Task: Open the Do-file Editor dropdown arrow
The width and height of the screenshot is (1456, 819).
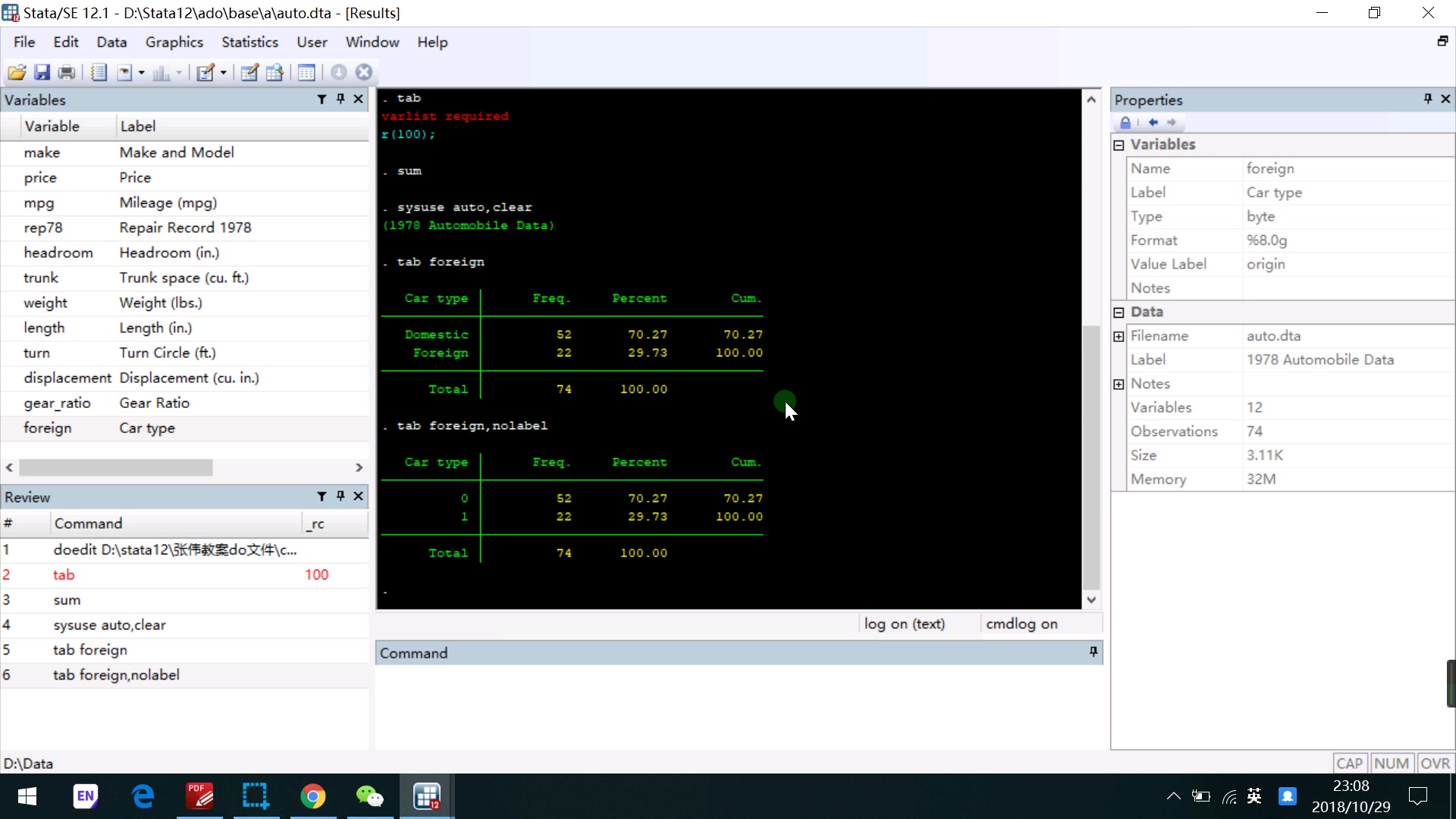Action: point(223,73)
